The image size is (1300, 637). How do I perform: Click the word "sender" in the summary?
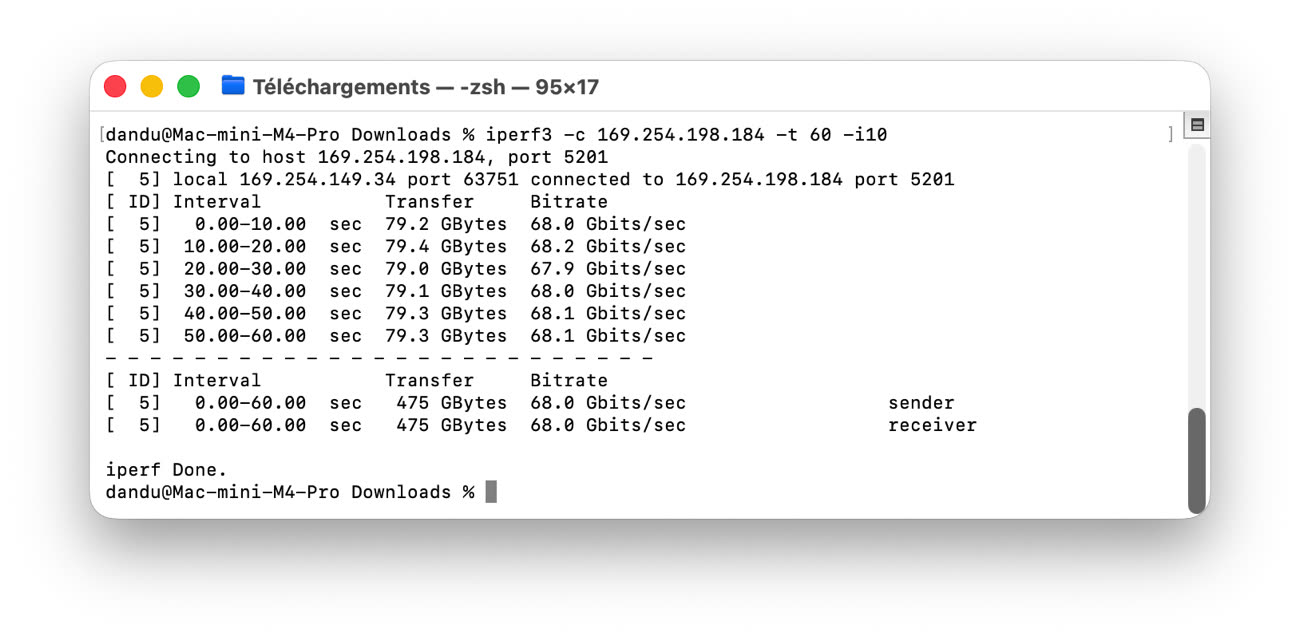[x=921, y=403]
